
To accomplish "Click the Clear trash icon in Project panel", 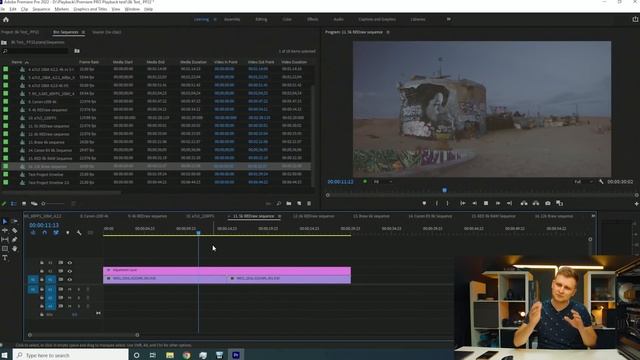I will coord(309,203).
